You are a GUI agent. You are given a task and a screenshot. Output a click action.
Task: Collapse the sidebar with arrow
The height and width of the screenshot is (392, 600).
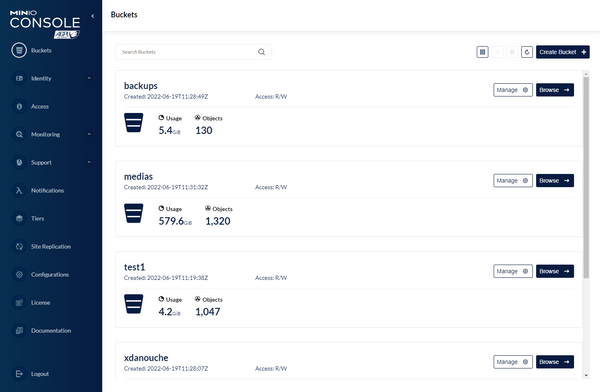[x=93, y=16]
